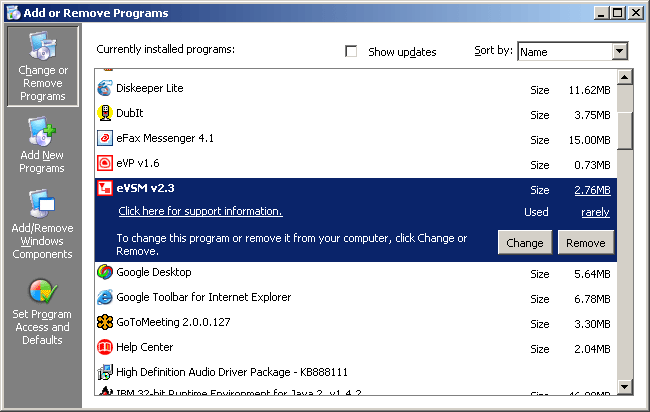The image size is (650, 412).
Task: Click the Help Center icon
Action: coord(105,347)
